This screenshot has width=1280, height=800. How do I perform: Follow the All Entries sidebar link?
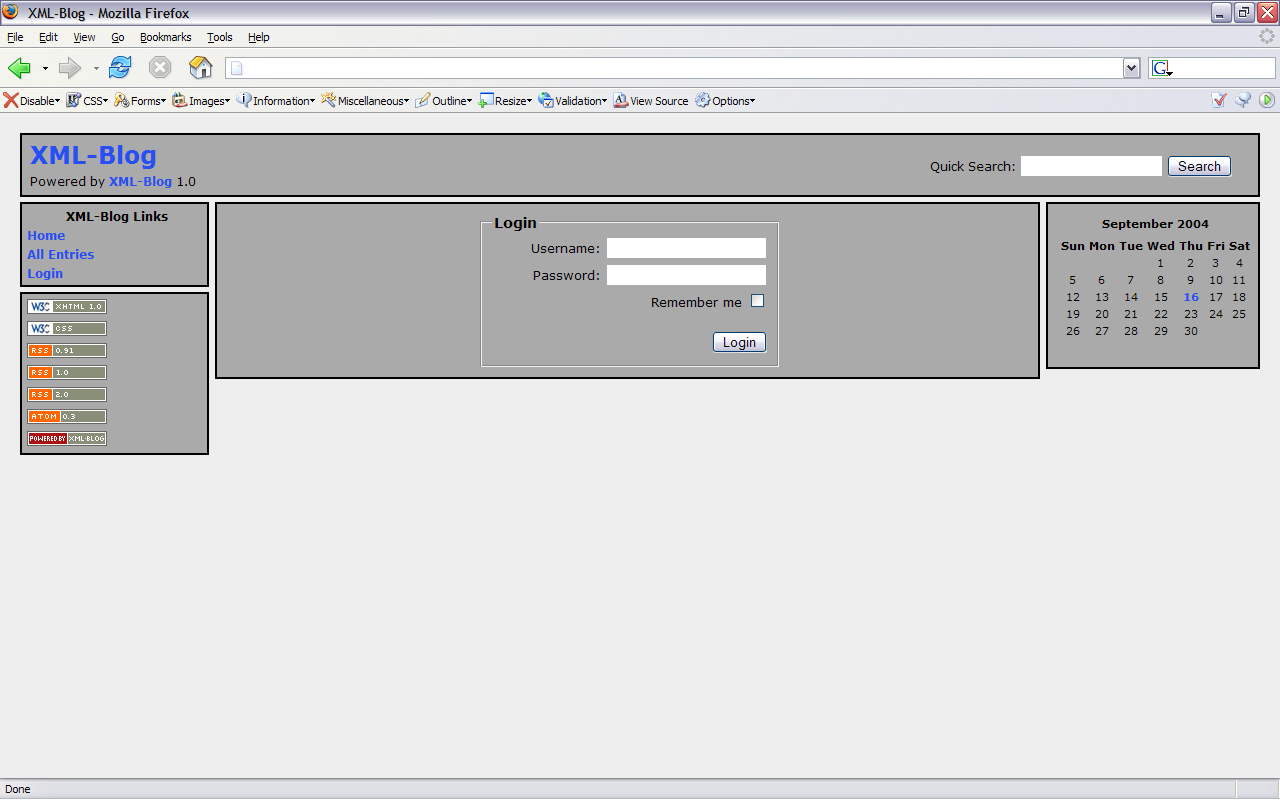pos(61,255)
